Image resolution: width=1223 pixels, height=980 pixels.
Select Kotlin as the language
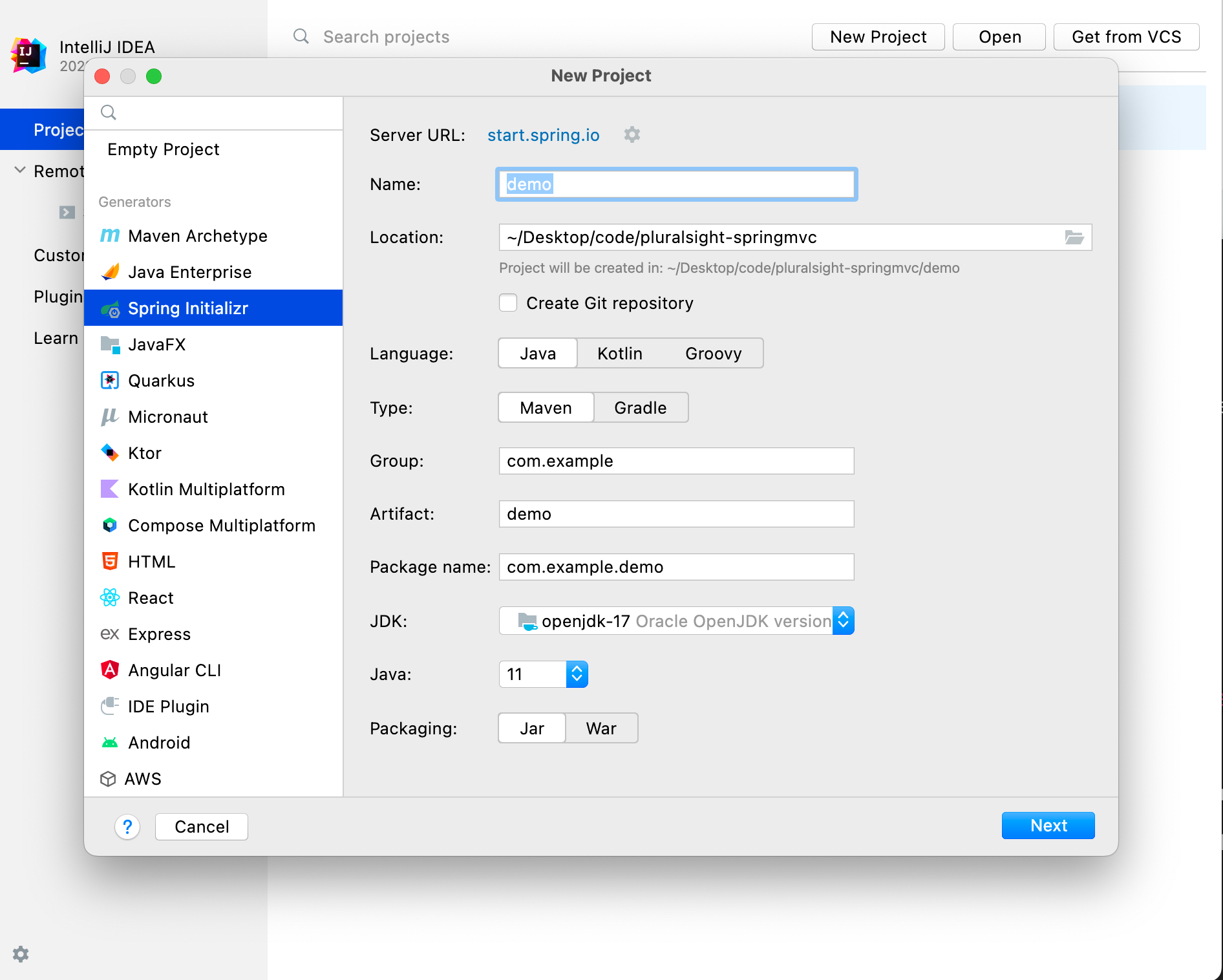click(620, 354)
